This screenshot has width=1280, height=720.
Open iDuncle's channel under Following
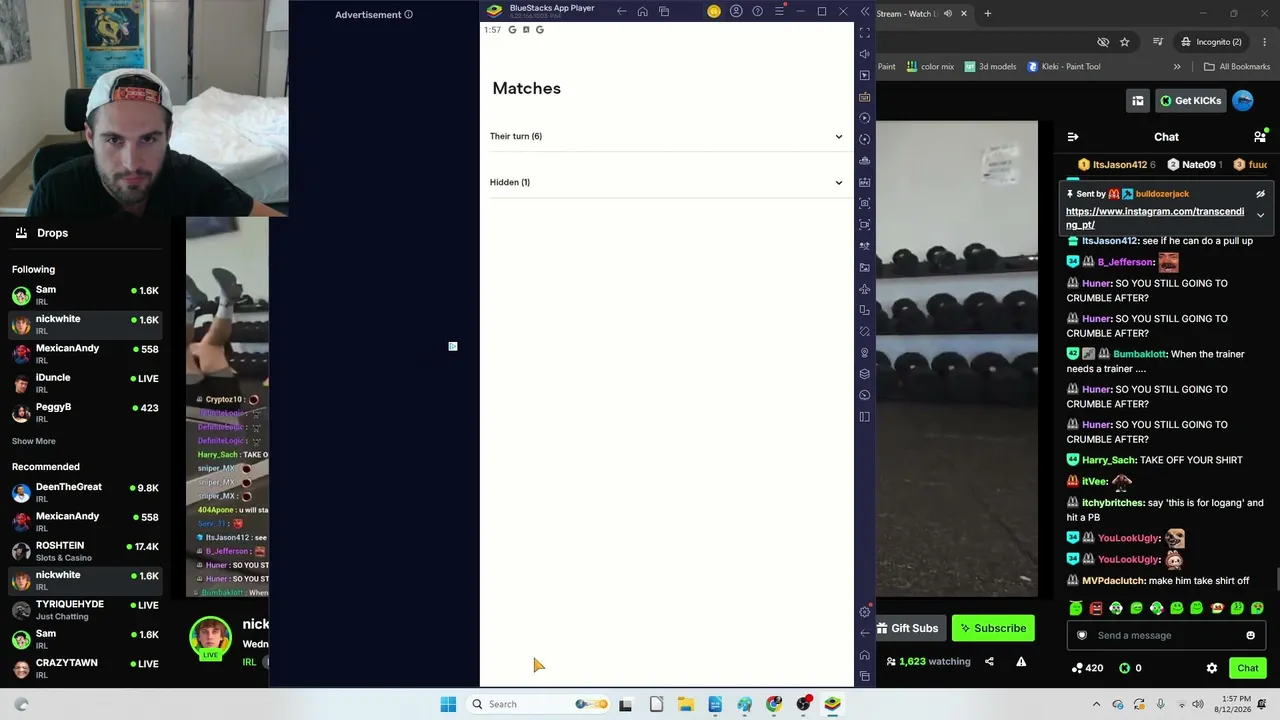(x=85, y=383)
